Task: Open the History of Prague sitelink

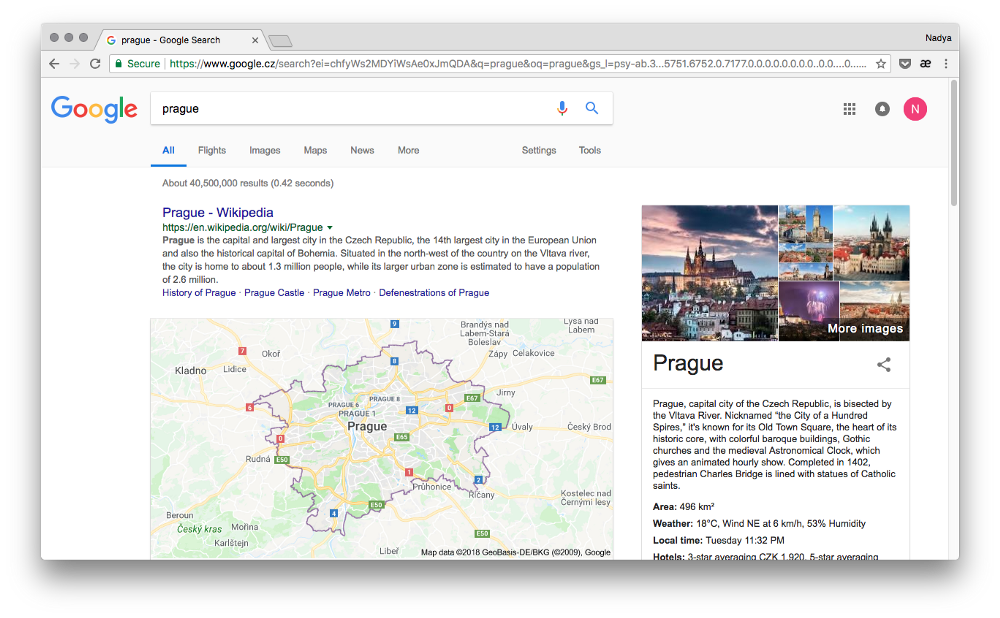Action: click(199, 293)
